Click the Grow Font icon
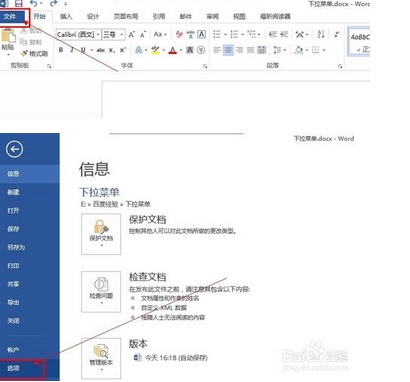The width and height of the screenshot is (410, 382). click(132, 34)
